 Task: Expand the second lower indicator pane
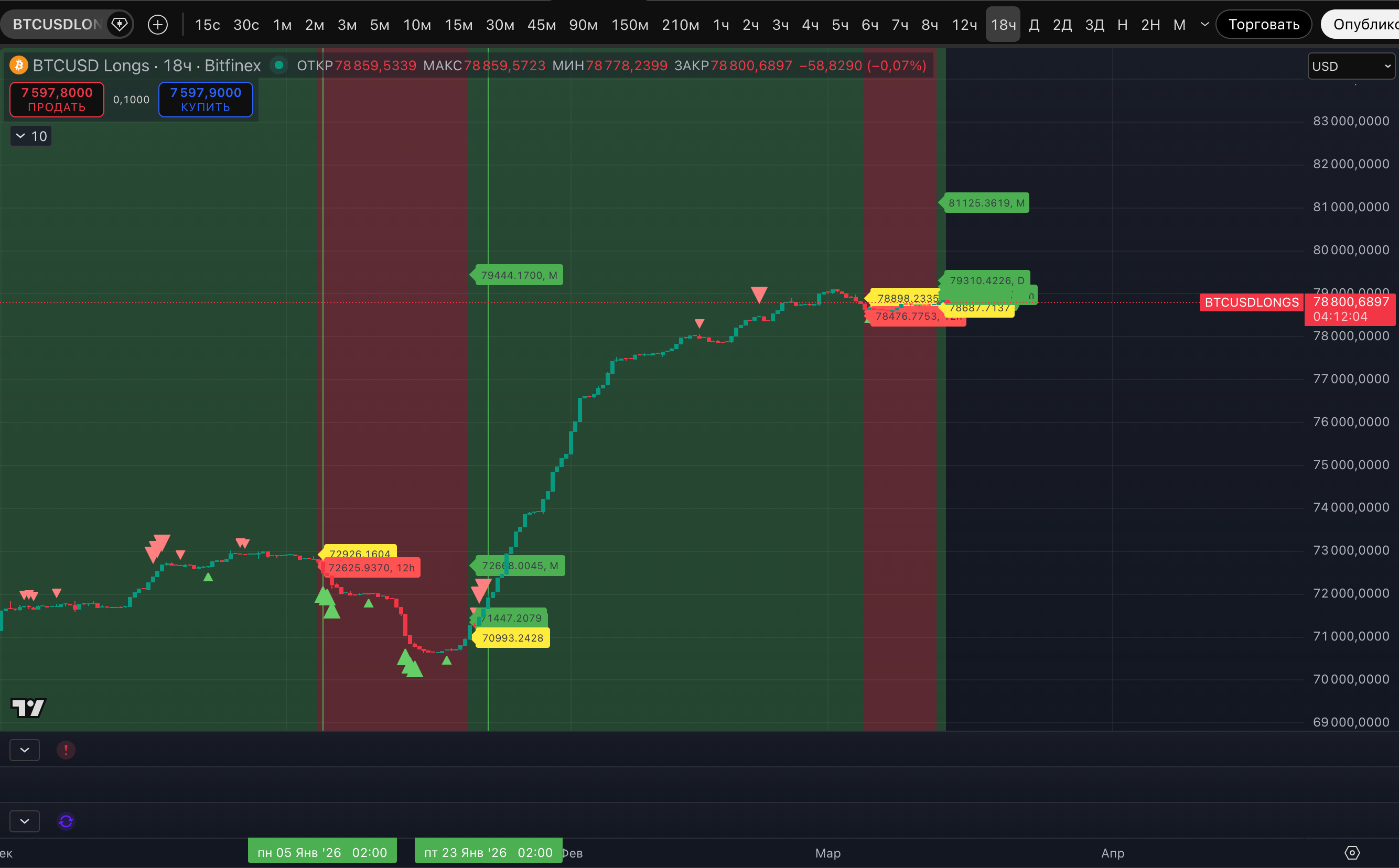pos(25,821)
